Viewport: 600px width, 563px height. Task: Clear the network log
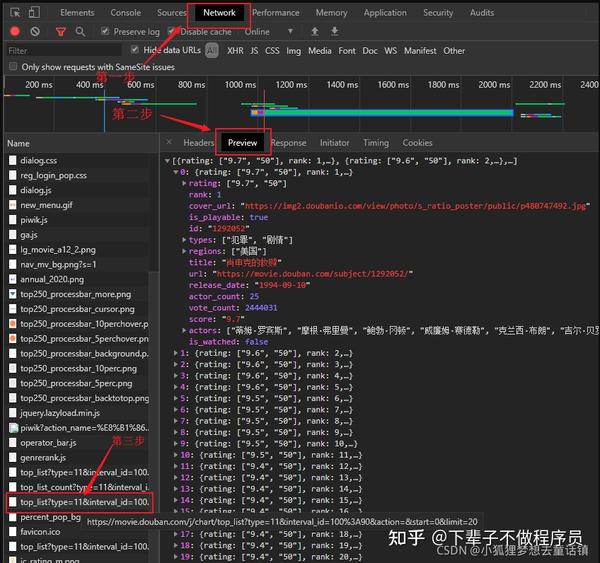tap(35, 31)
